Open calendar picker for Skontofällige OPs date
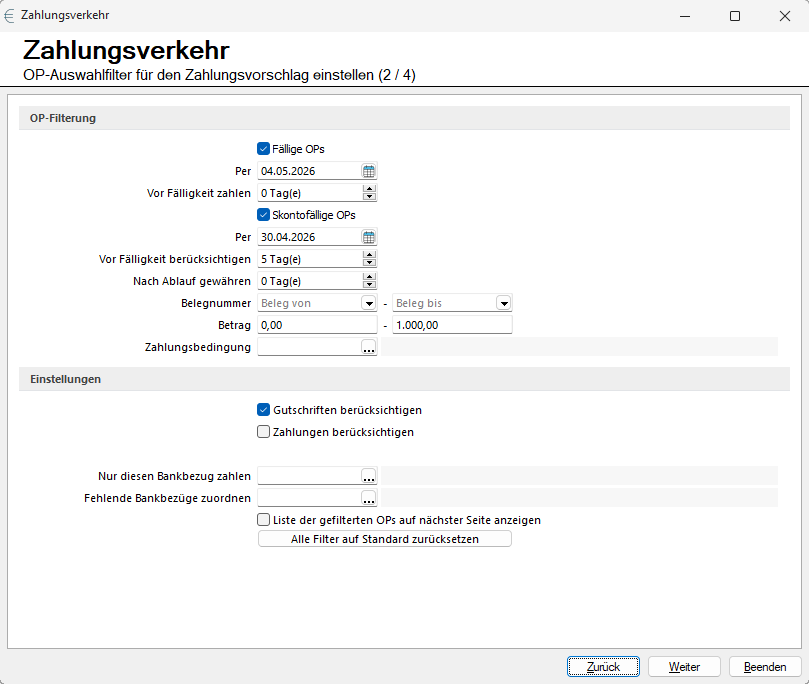The height and width of the screenshot is (684, 809). 369,237
